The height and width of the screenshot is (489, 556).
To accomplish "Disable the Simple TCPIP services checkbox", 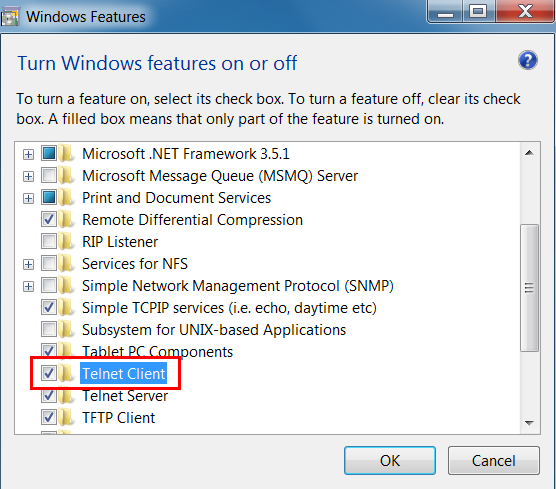I will pos(49,307).
